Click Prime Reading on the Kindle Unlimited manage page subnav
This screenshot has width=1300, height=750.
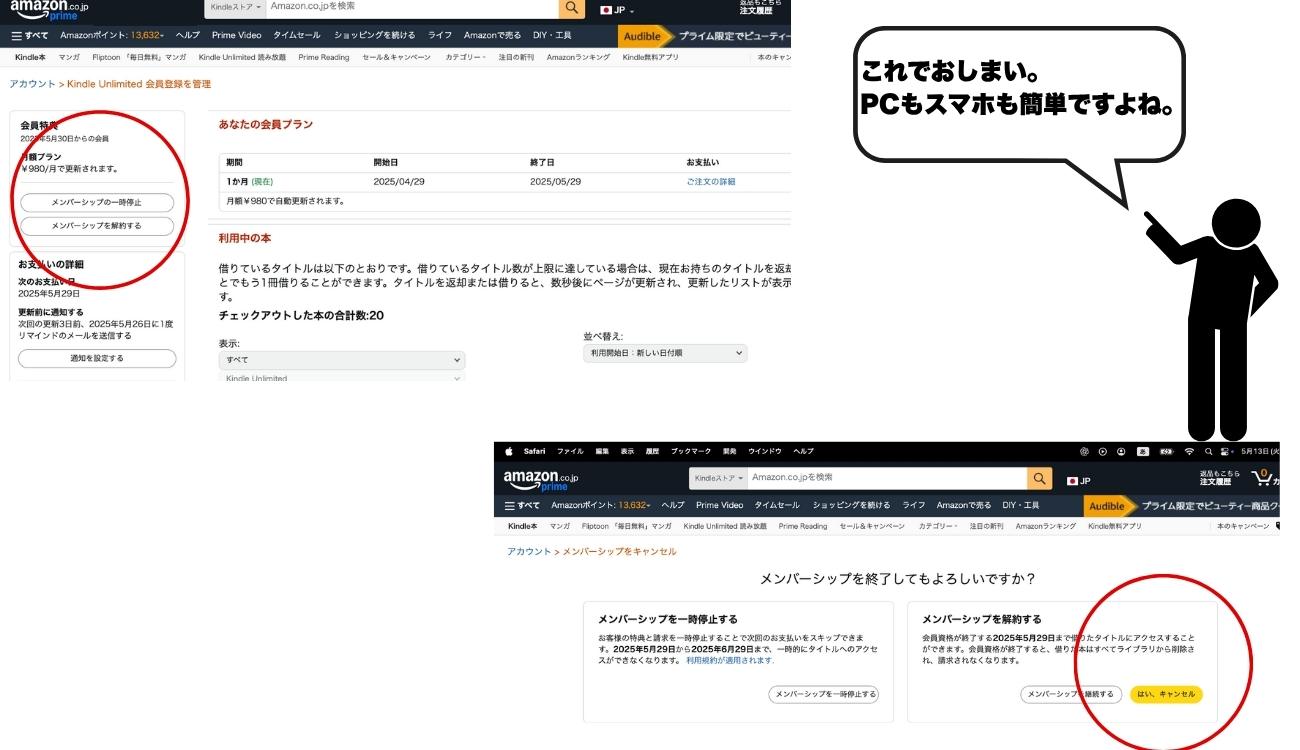tap(324, 57)
